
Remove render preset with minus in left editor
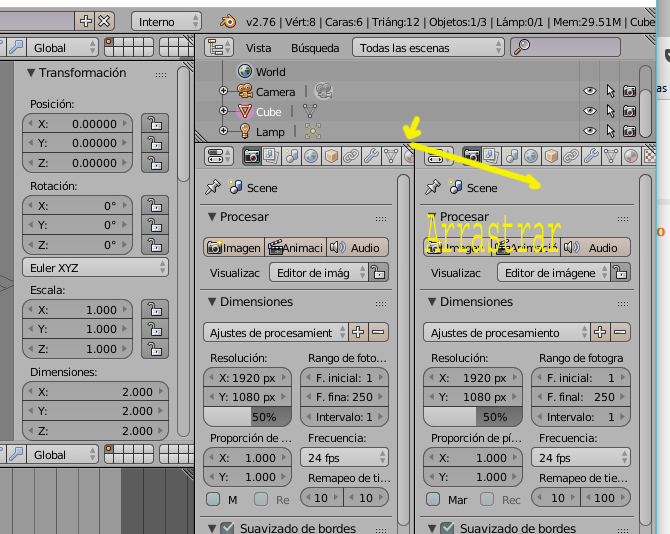pos(379,332)
